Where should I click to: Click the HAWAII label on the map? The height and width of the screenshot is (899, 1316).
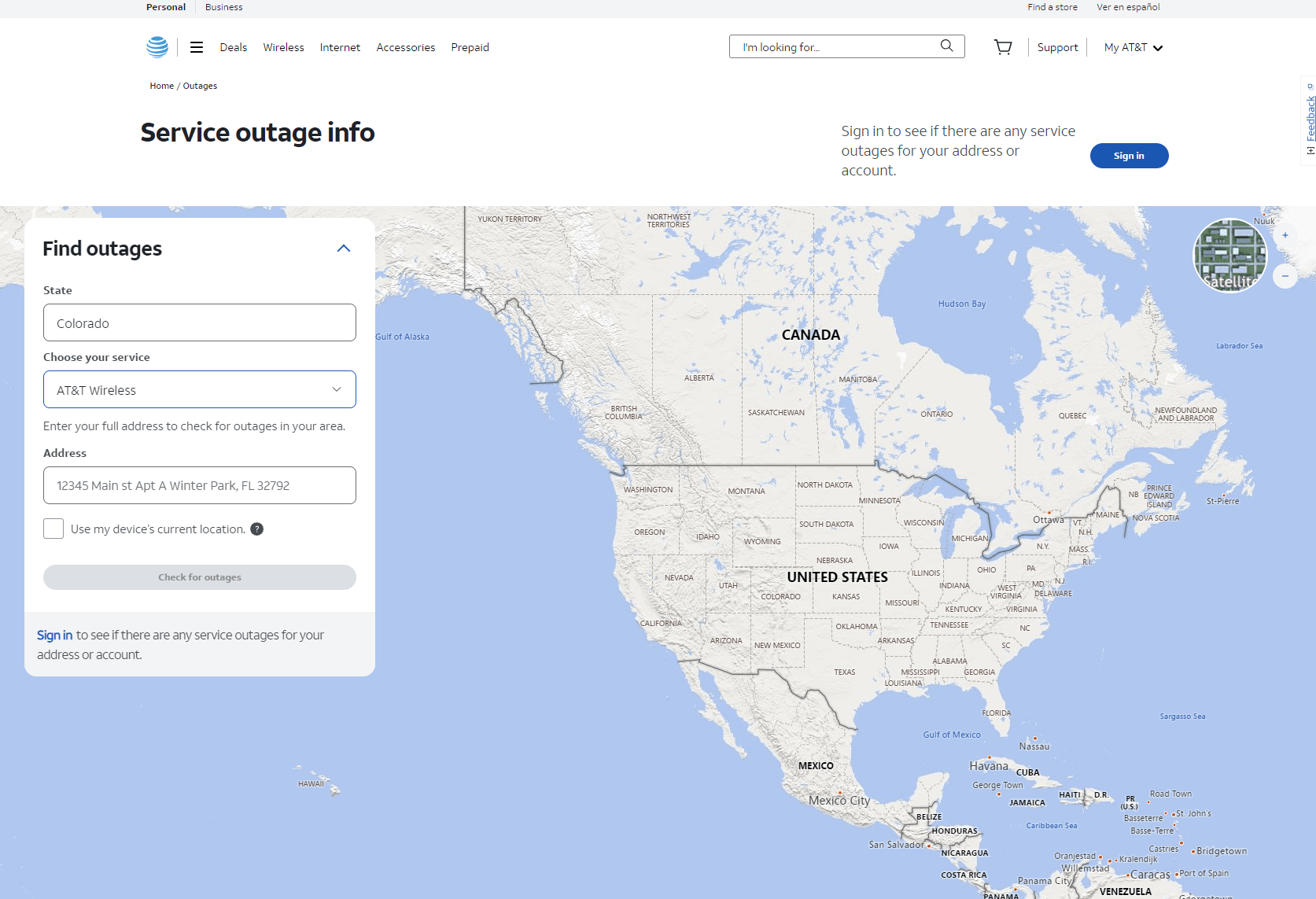pyautogui.click(x=311, y=784)
